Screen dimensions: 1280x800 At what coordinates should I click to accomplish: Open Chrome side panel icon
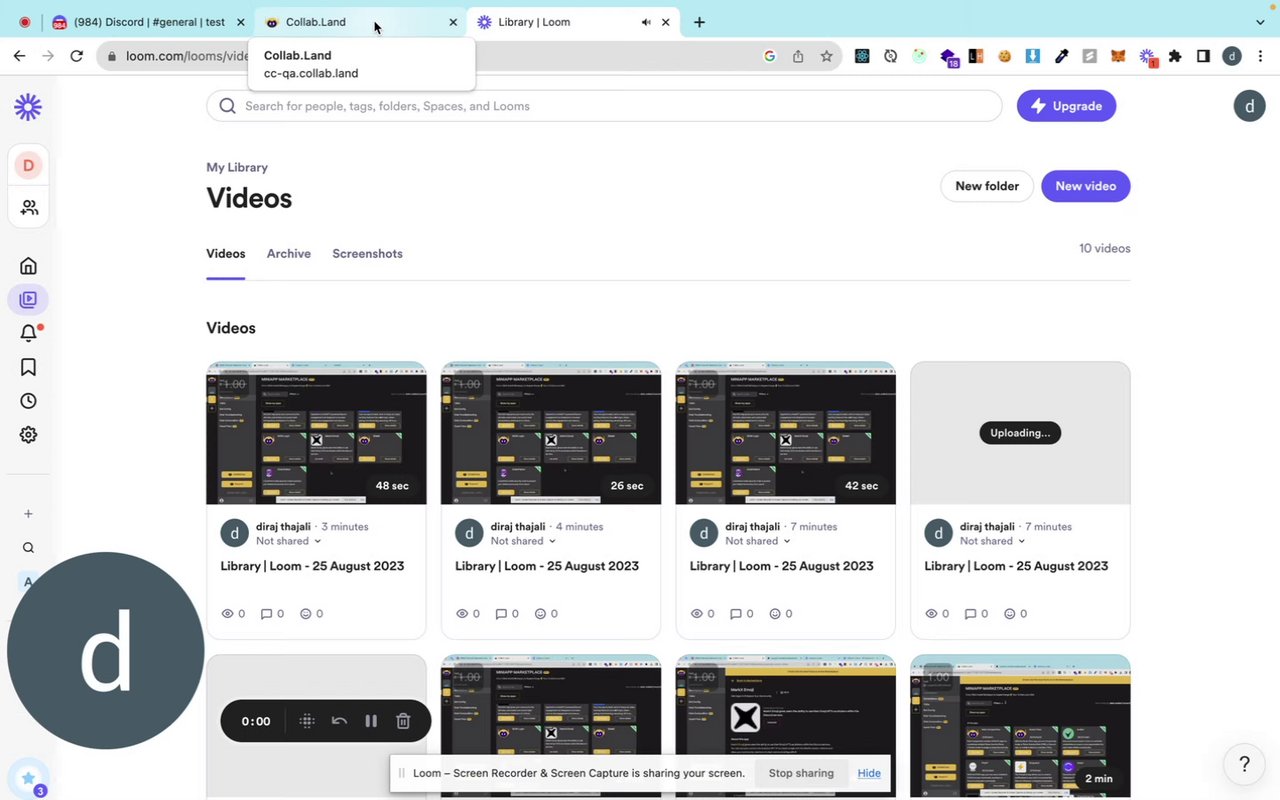(1203, 57)
